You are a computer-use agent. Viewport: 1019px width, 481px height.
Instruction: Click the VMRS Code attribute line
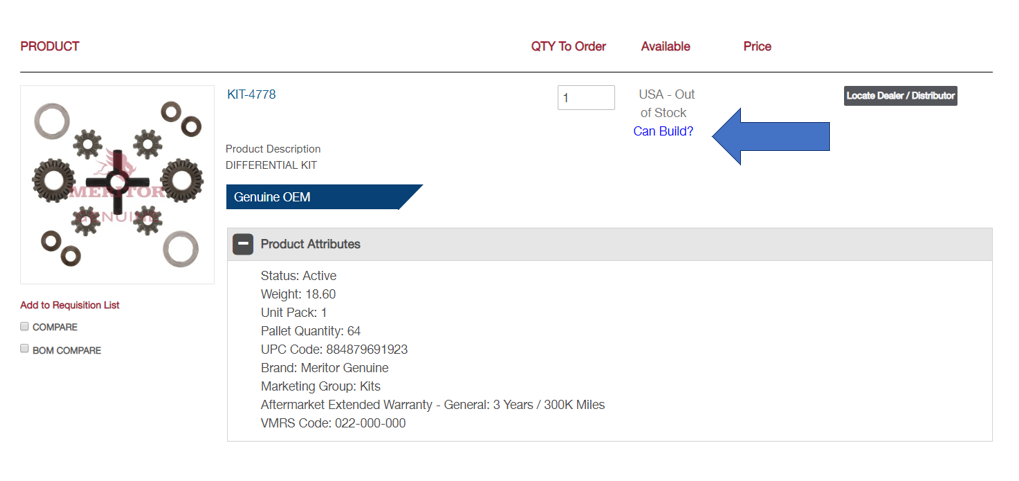point(333,423)
